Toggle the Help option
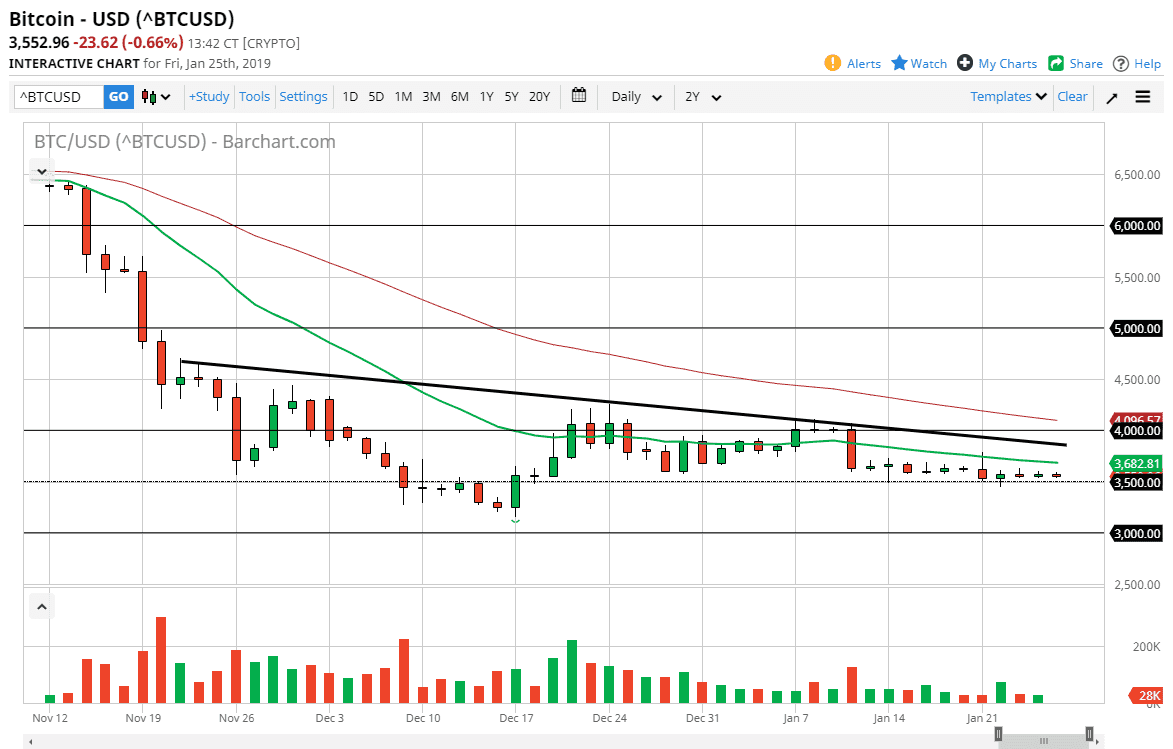The image size is (1173, 749). pyautogui.click(x=1122, y=63)
